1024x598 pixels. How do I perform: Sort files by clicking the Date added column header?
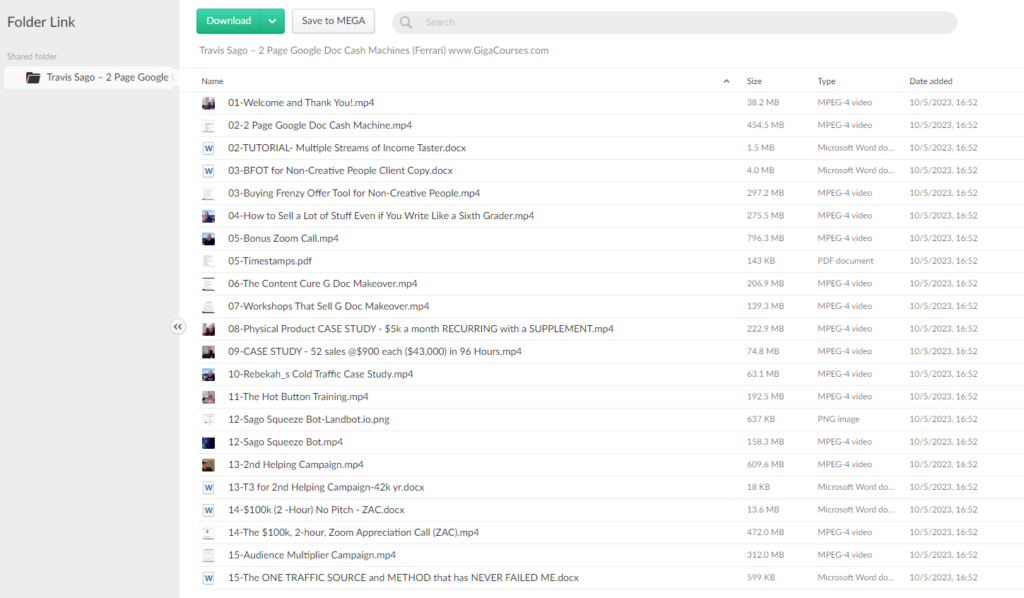(x=931, y=81)
